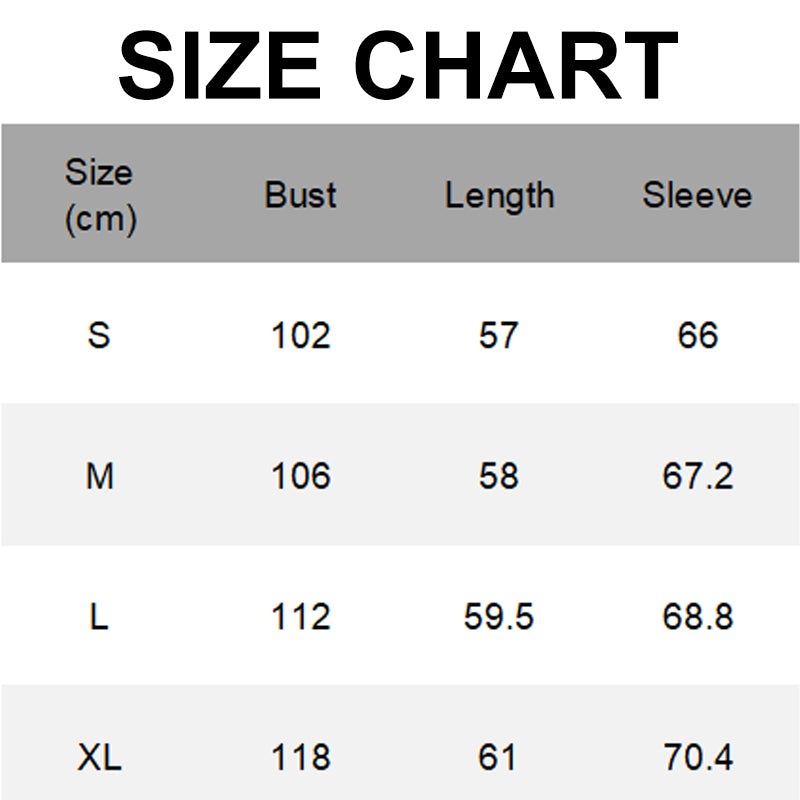Image resolution: width=800 pixels, height=800 pixels.
Task: Click the Sleeve column header
Action: click(x=697, y=195)
